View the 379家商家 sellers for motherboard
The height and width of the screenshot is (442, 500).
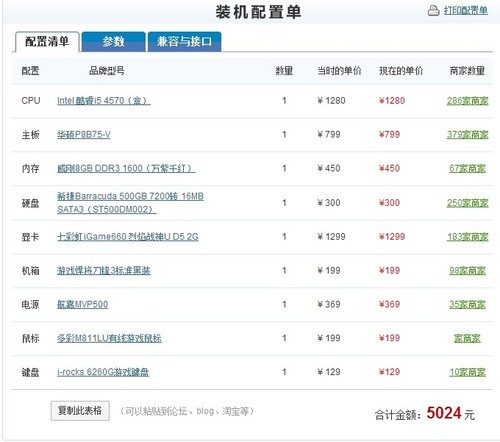pyautogui.click(x=467, y=135)
